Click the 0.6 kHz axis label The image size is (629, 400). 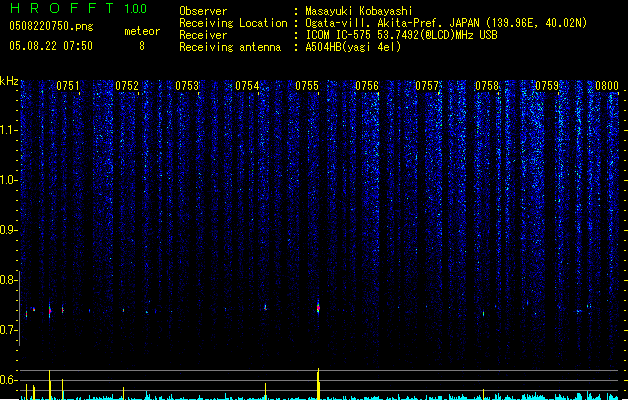(9, 380)
